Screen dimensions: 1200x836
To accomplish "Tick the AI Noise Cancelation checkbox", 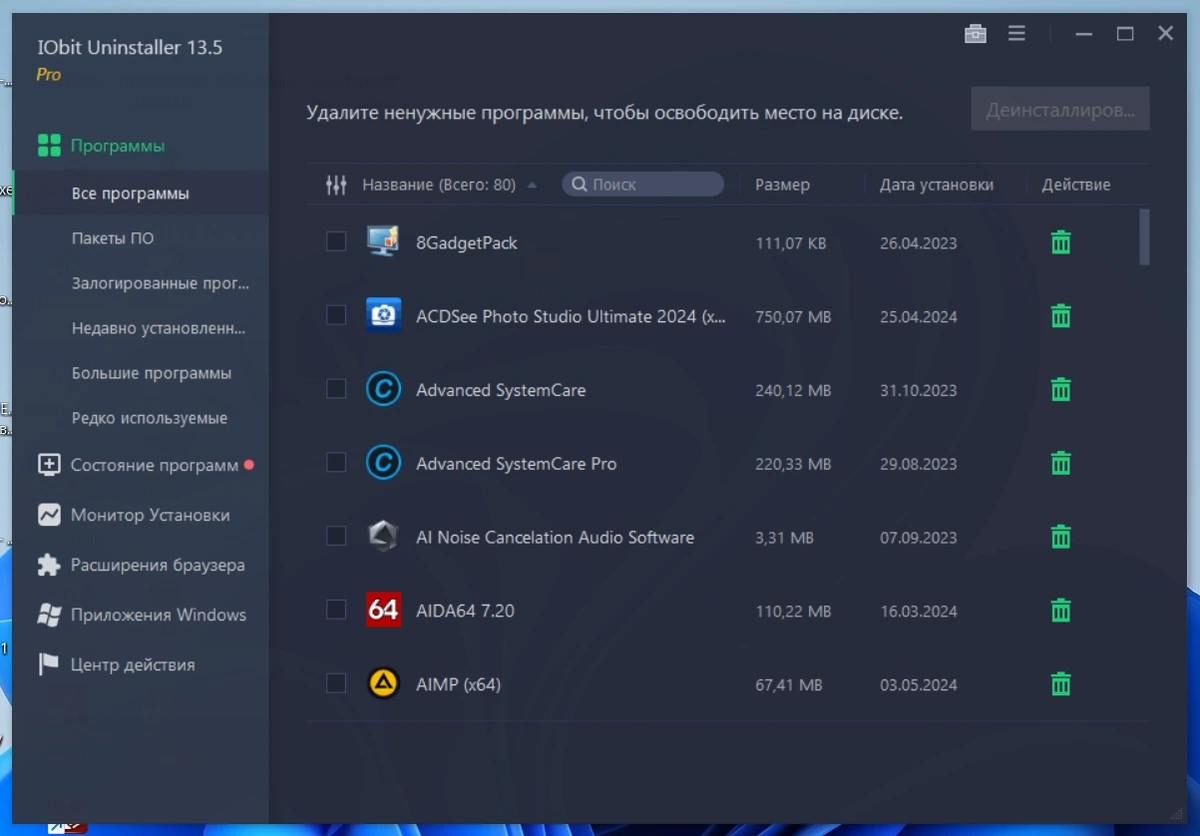I will point(336,536).
